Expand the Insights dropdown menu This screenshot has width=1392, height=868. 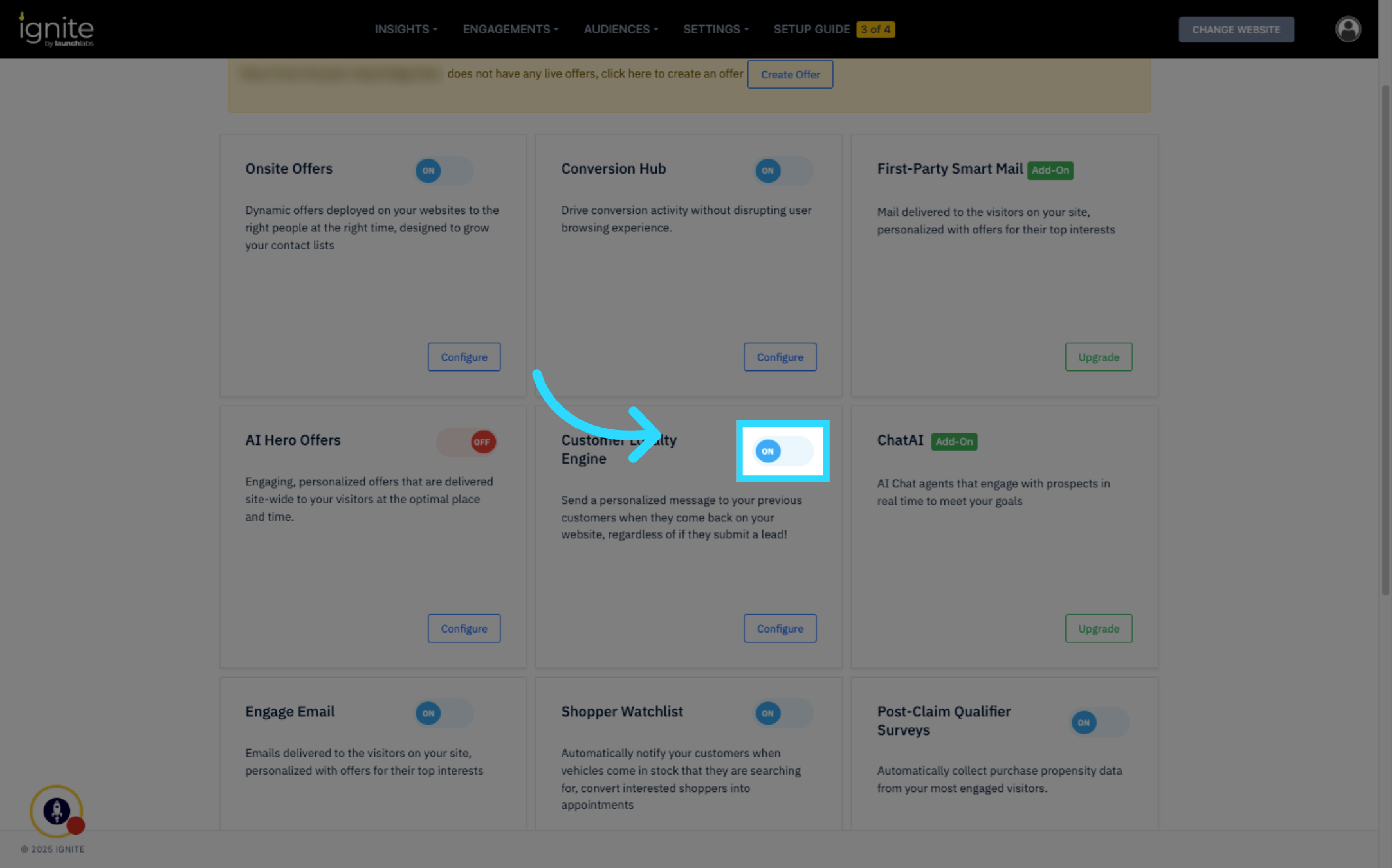406,30
